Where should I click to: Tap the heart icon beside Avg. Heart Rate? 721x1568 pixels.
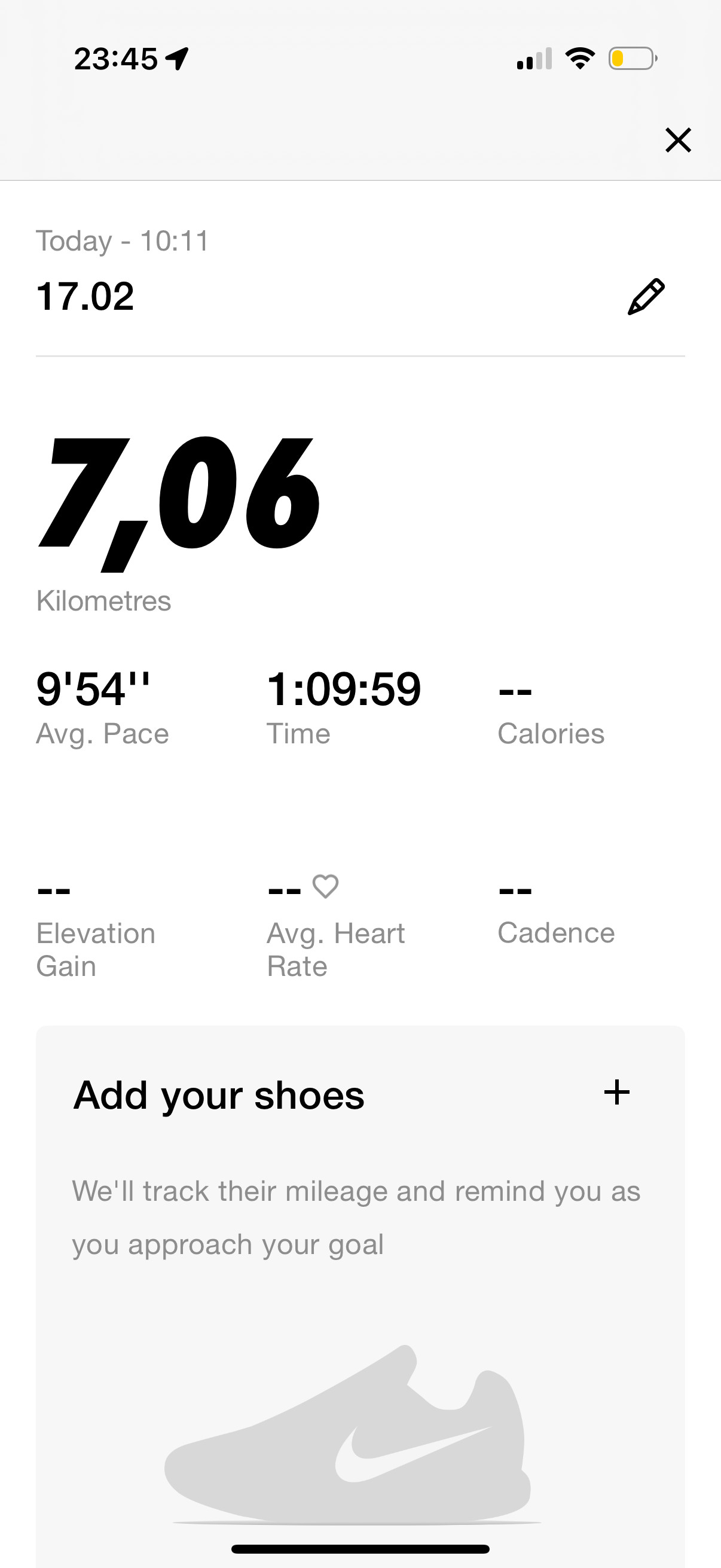point(325,886)
